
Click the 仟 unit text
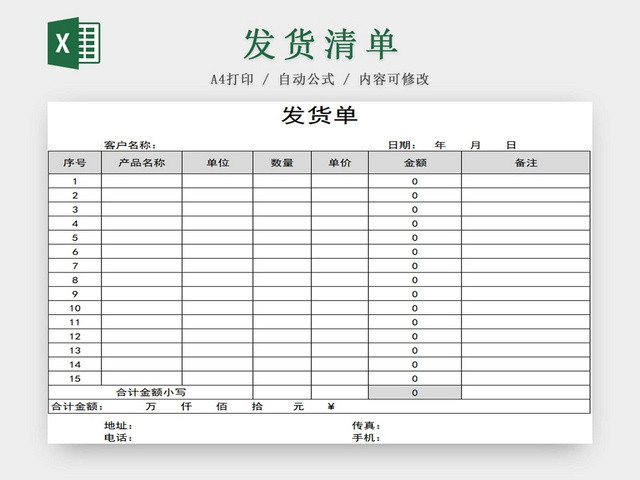click(186, 407)
